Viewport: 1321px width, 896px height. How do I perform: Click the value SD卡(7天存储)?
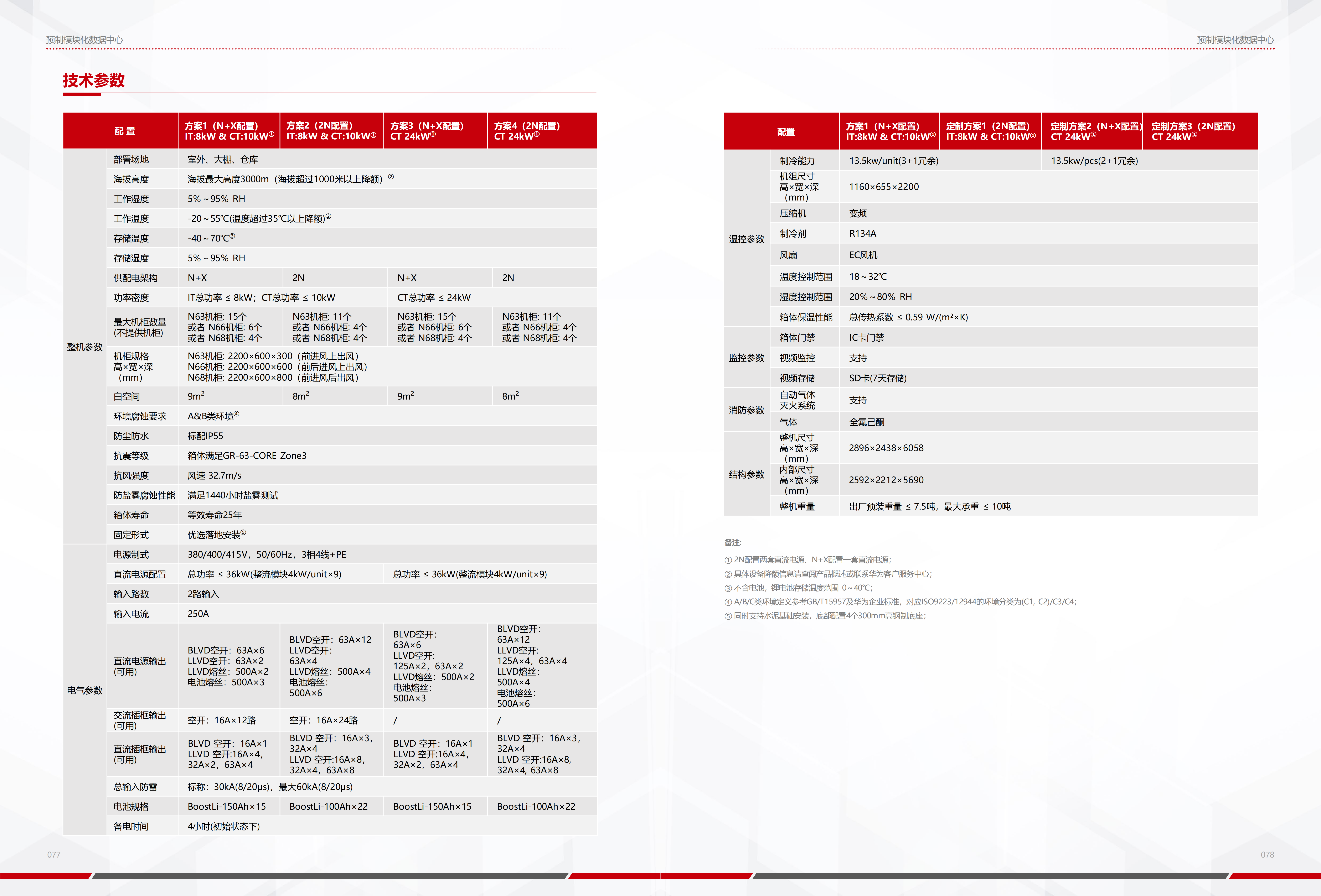878,378
